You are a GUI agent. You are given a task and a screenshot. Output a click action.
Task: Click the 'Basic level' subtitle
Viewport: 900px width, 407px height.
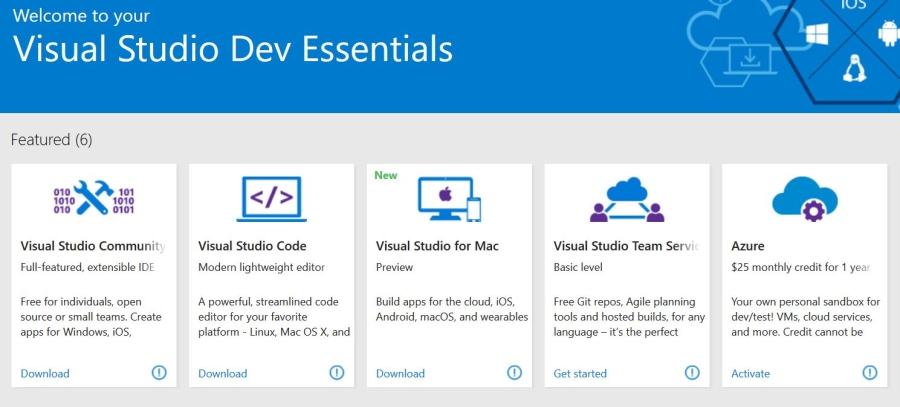coord(578,267)
